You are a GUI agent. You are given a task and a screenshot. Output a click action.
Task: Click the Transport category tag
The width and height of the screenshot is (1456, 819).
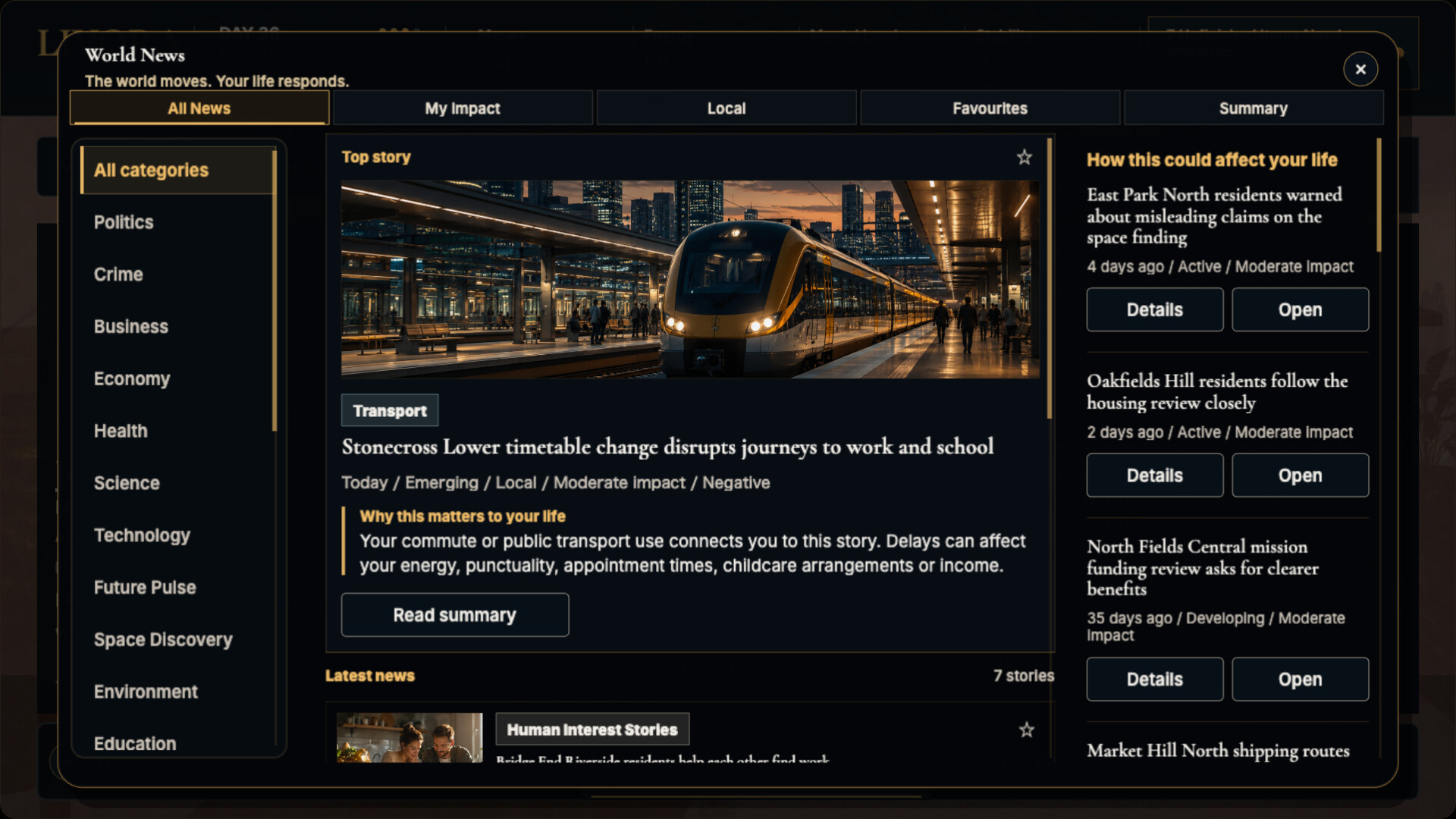click(x=390, y=410)
